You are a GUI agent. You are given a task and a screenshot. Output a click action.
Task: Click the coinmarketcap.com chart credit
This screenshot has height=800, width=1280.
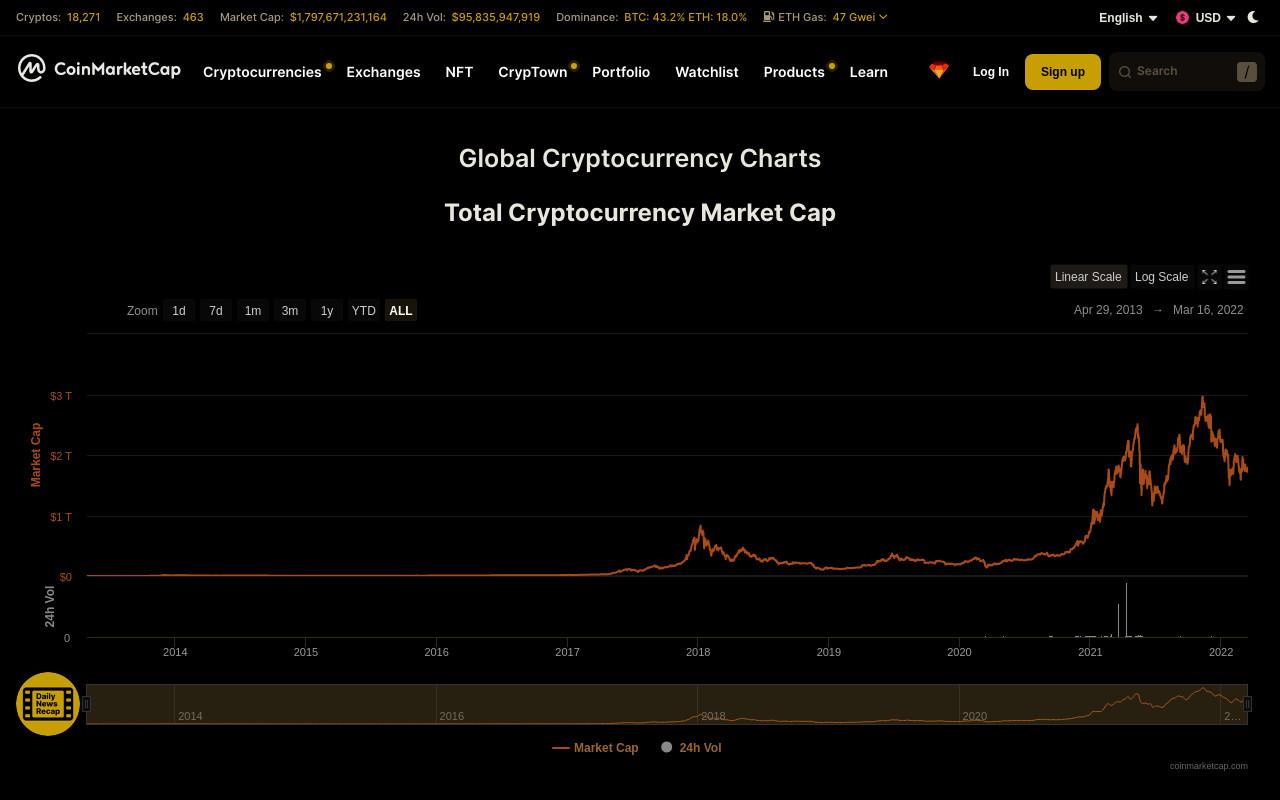pyautogui.click(x=1208, y=766)
